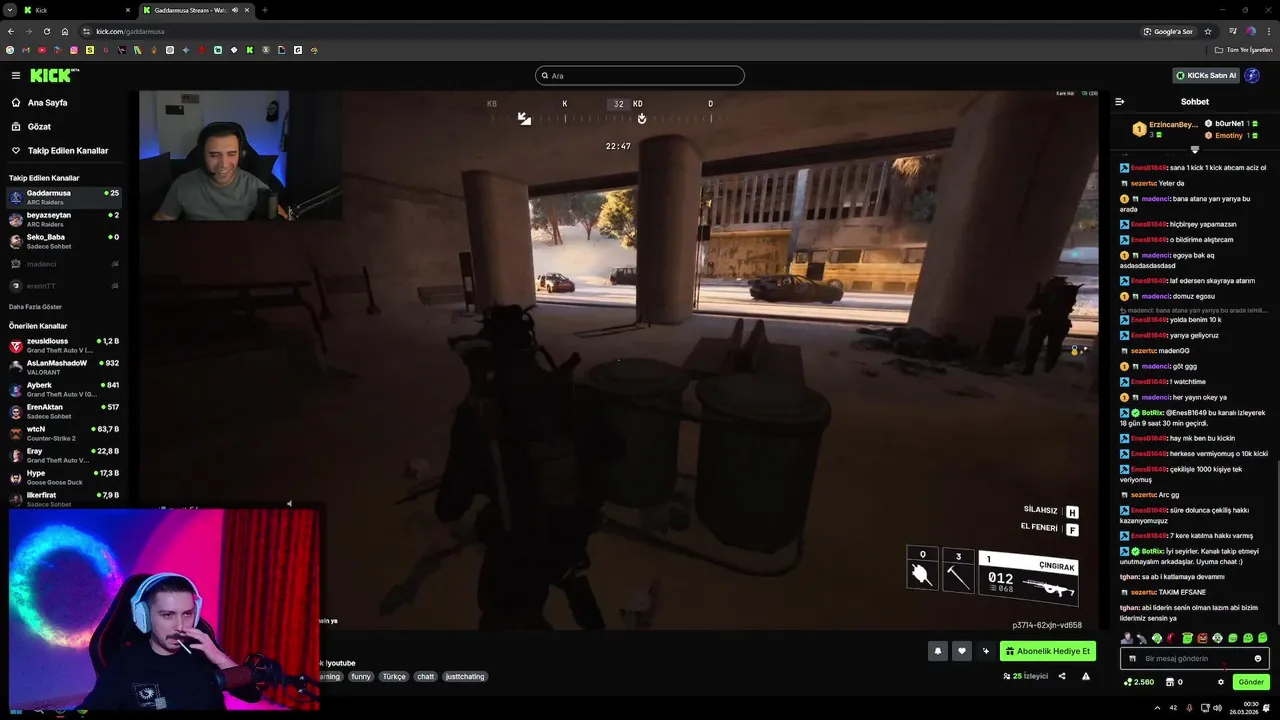Click the report warning triangle icon
The height and width of the screenshot is (720, 1280).
[x=1086, y=677]
